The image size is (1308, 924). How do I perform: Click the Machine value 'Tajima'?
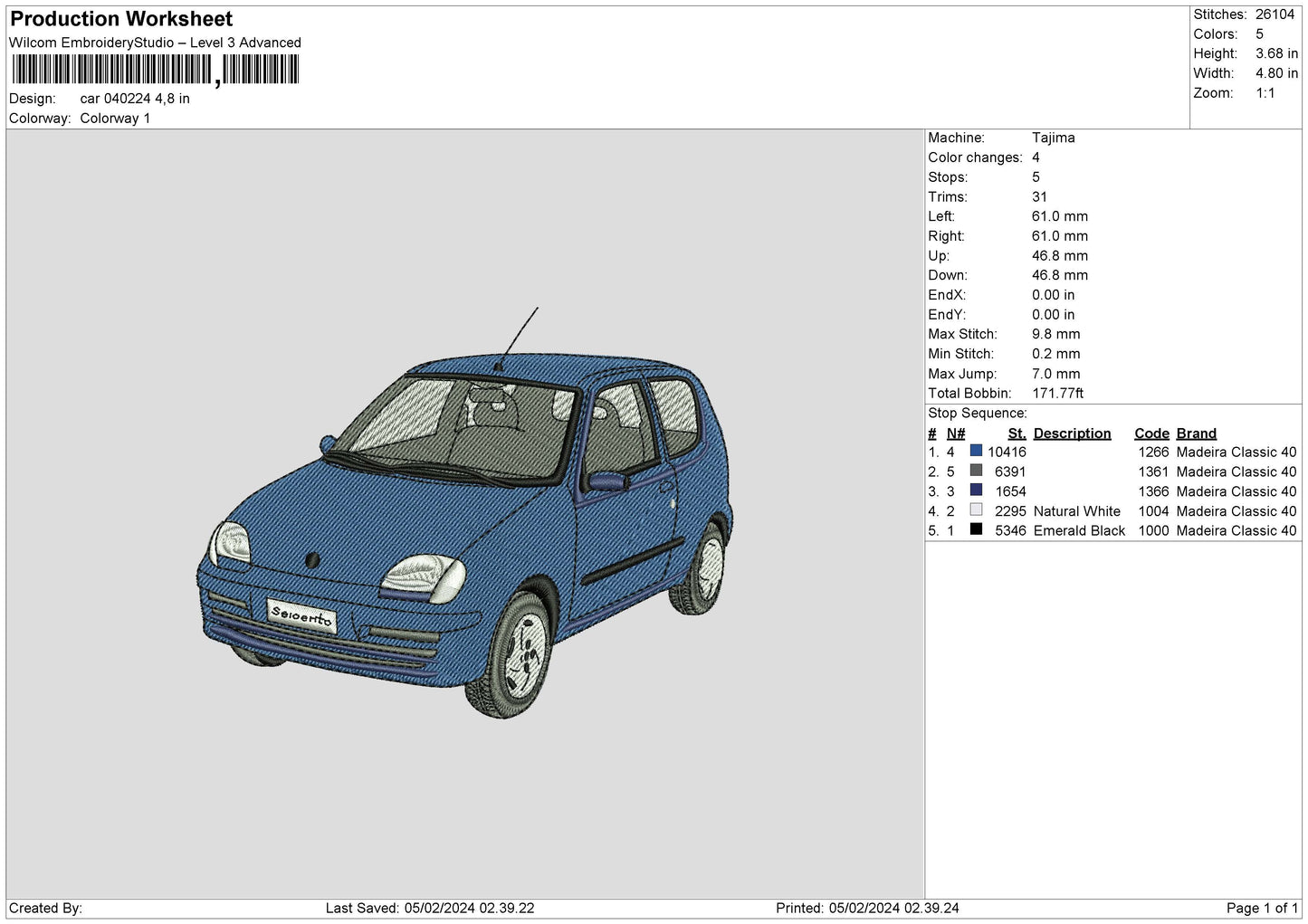1054,138
